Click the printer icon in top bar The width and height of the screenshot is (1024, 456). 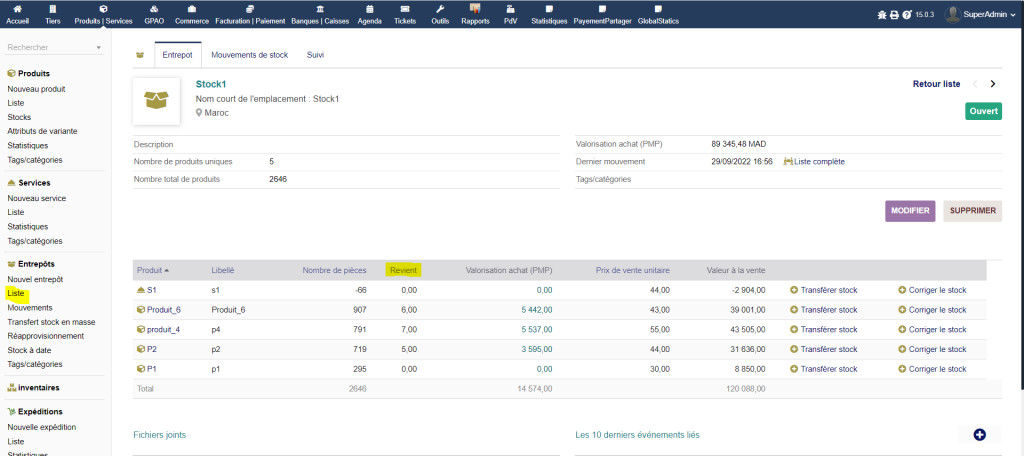[x=894, y=15]
